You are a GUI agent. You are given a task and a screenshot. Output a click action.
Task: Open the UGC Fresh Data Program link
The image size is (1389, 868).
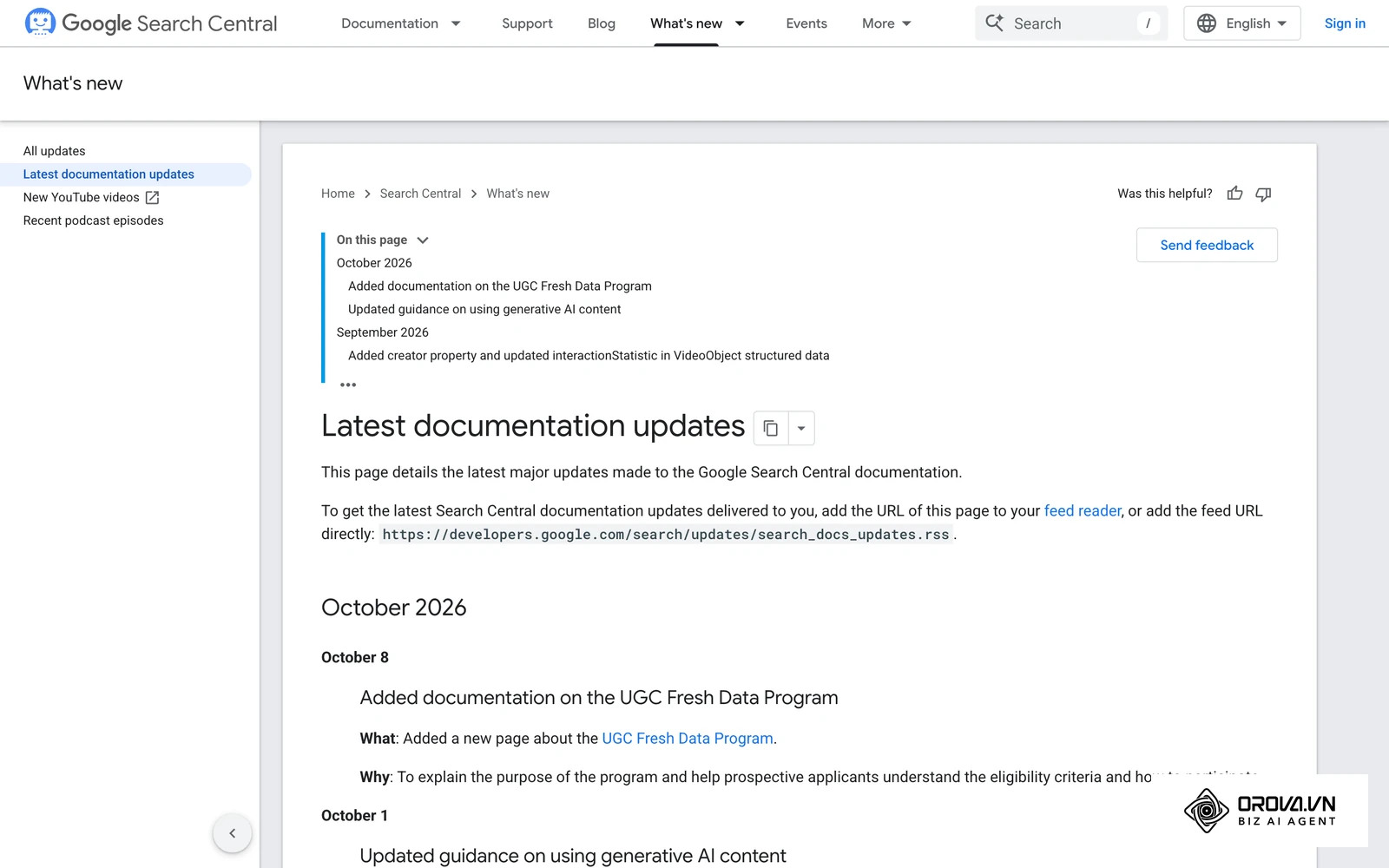click(x=687, y=738)
